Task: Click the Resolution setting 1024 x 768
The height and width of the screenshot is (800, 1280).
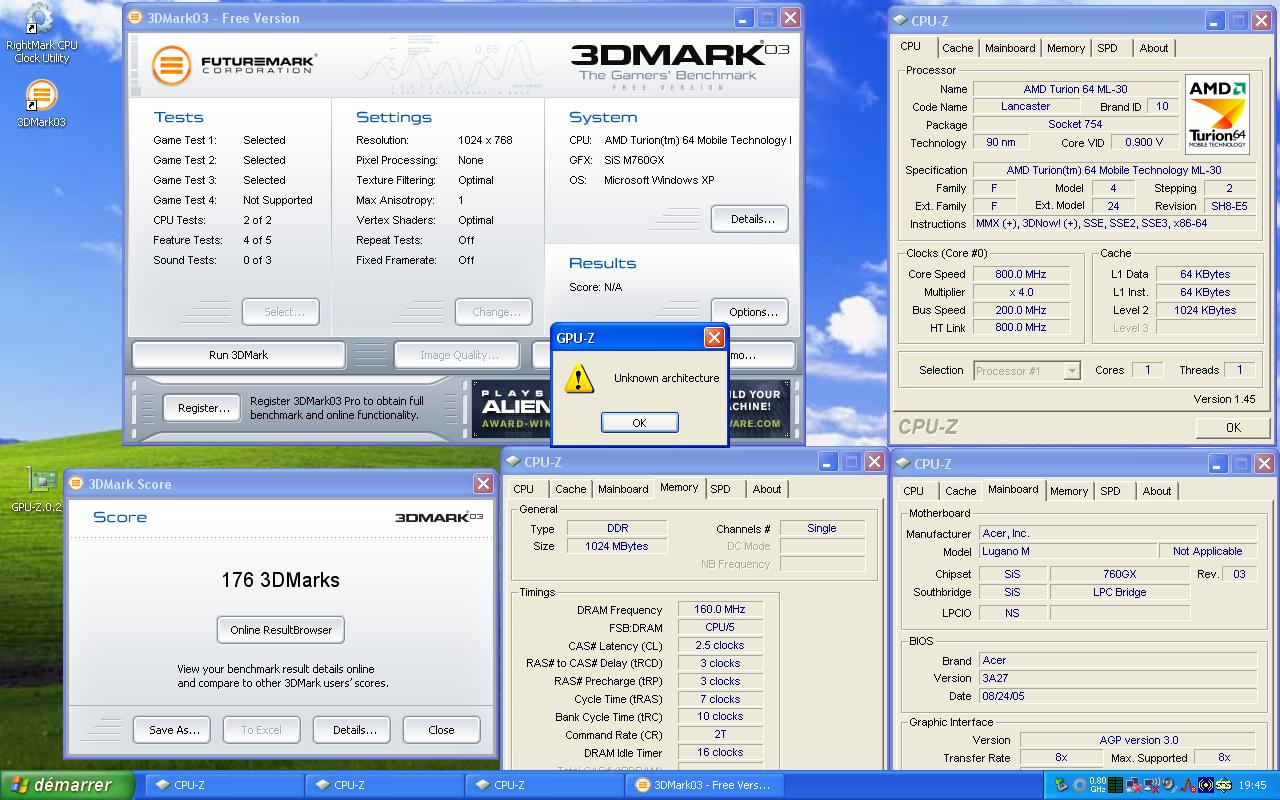Action: point(485,140)
